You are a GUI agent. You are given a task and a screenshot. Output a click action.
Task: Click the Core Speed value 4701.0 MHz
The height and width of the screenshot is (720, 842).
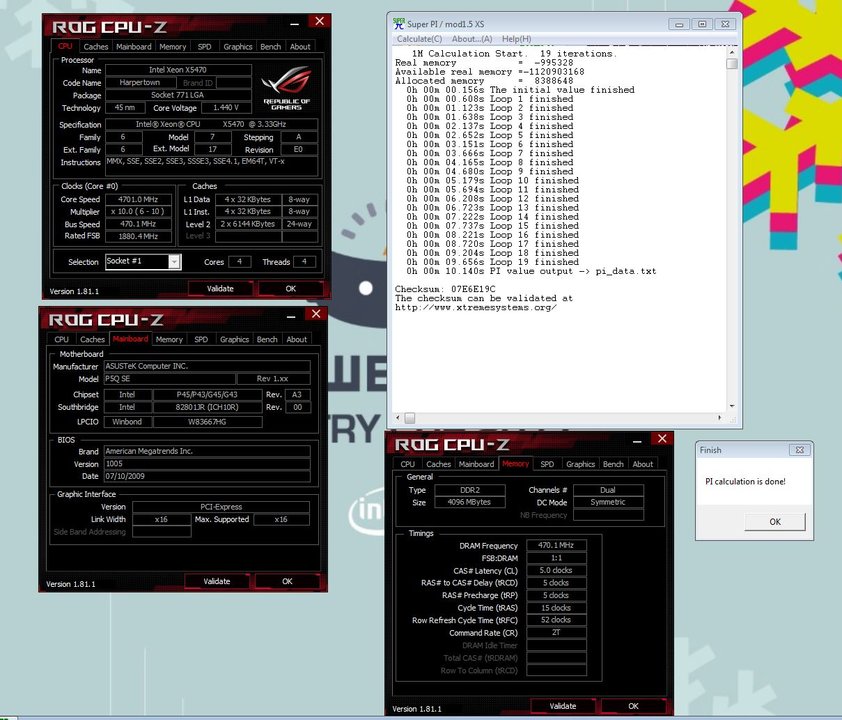138,199
